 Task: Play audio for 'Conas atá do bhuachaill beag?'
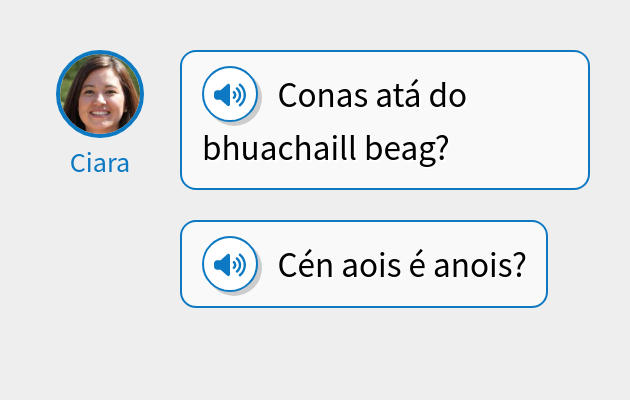(x=230, y=94)
